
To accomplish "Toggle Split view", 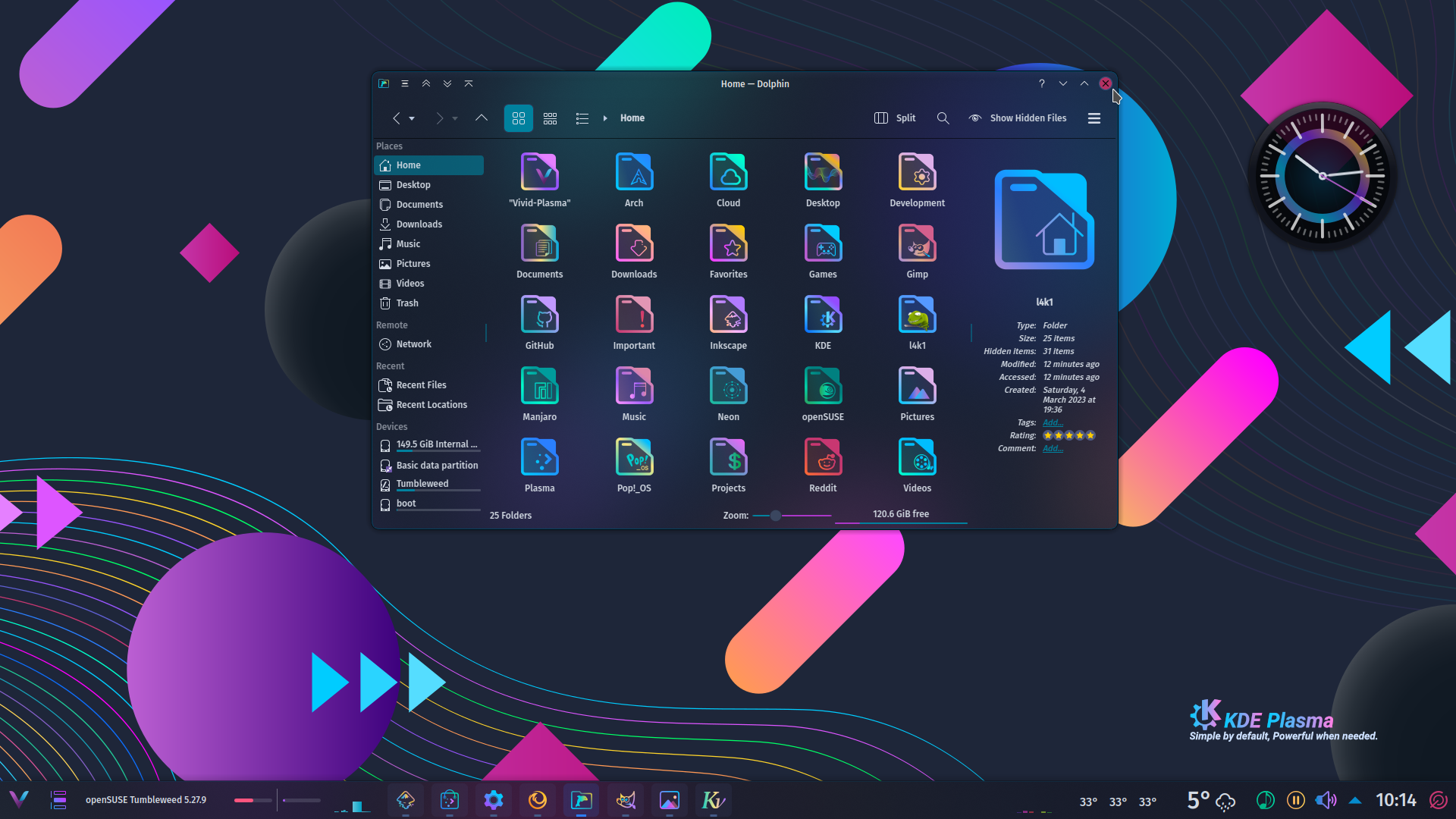I will (x=895, y=118).
